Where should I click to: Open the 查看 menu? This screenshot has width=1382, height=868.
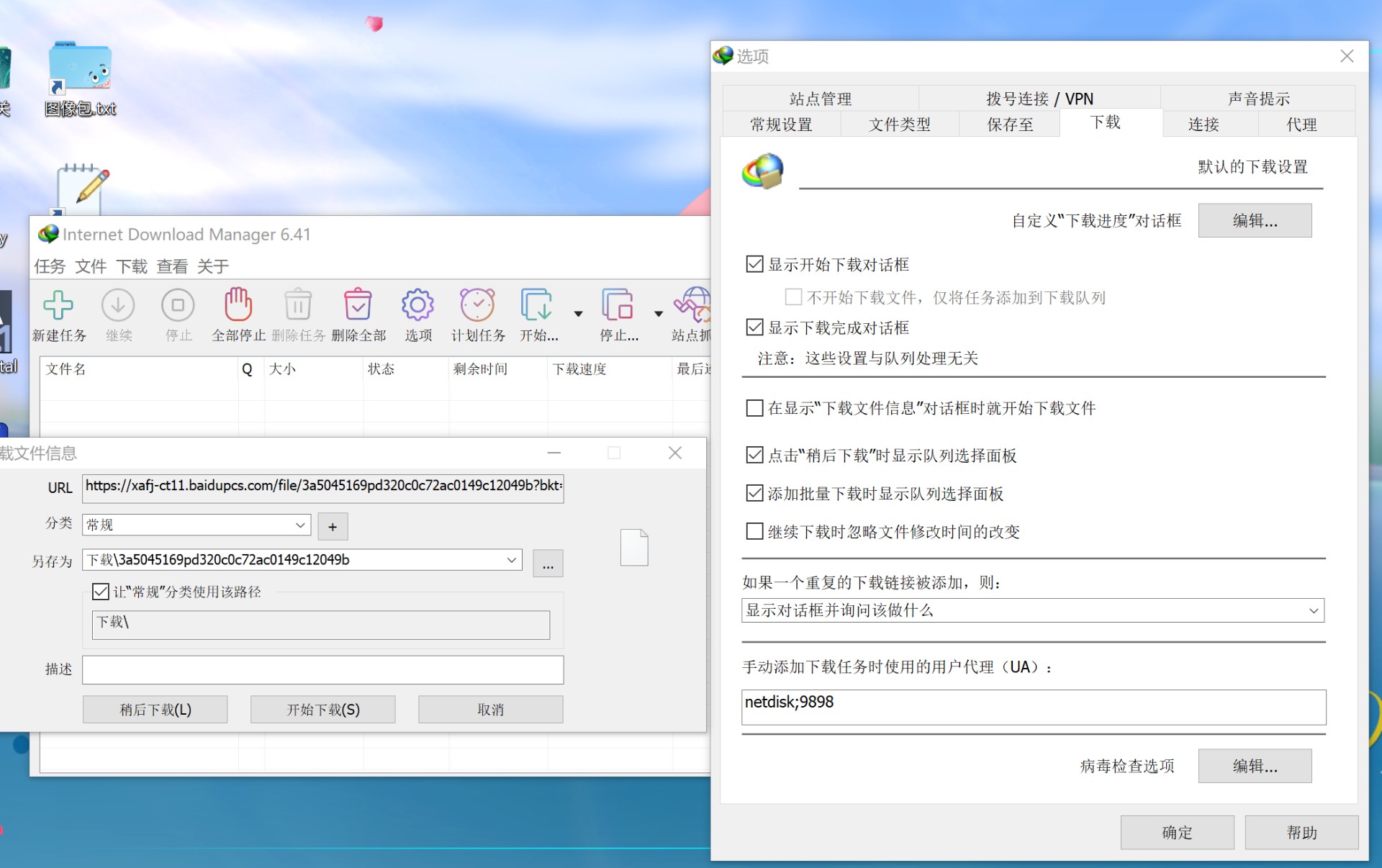pos(172,266)
